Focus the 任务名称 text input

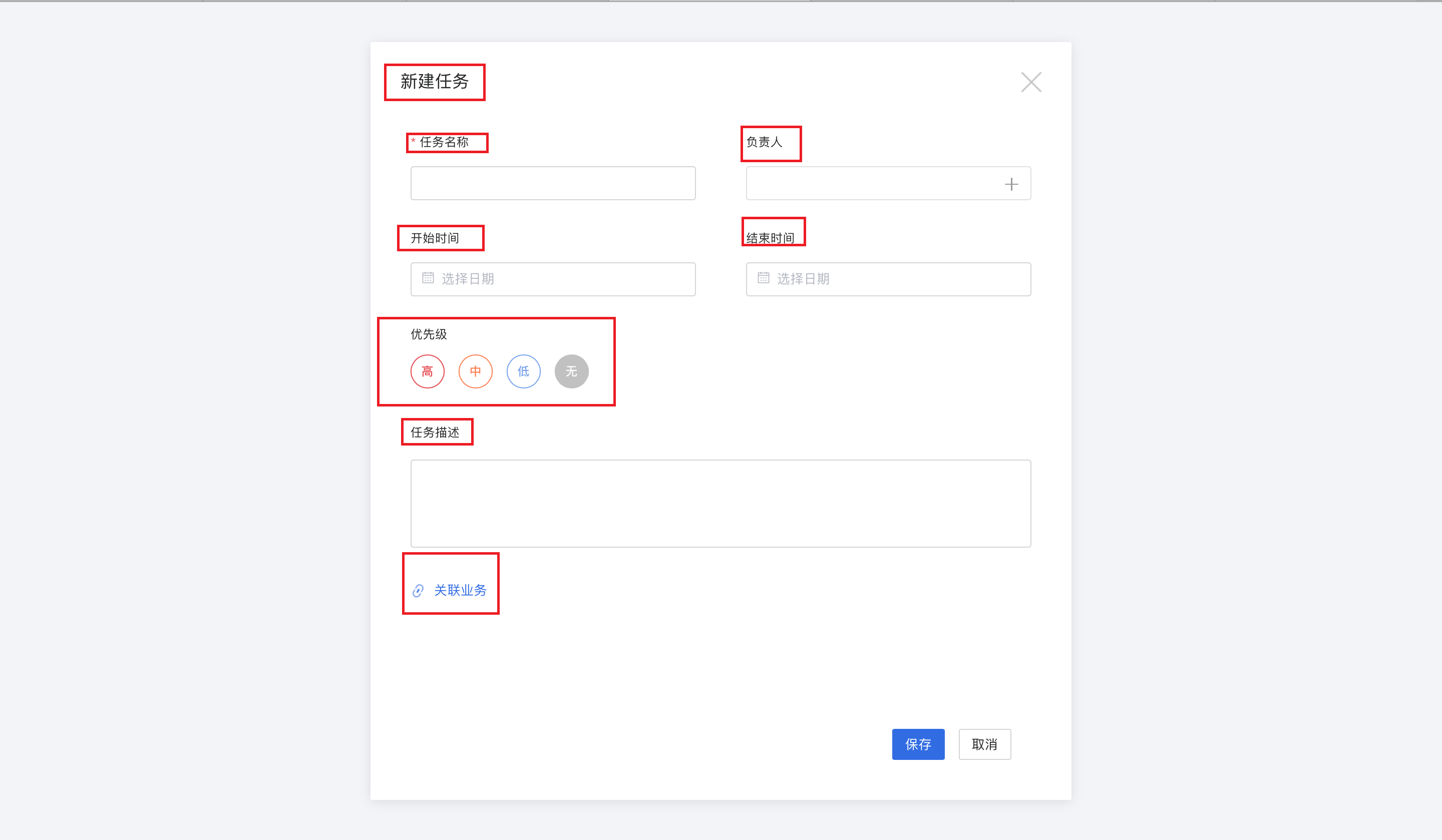point(553,183)
